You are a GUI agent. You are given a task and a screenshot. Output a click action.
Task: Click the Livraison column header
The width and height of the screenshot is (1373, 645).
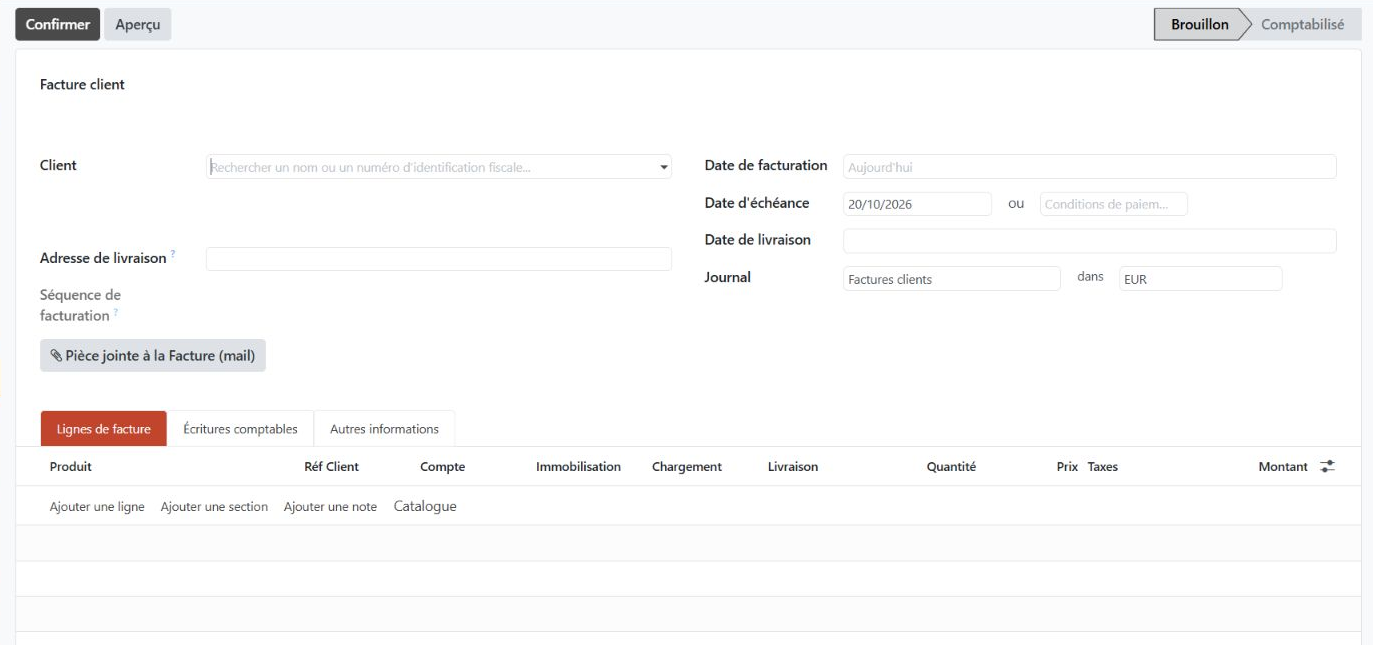793,467
